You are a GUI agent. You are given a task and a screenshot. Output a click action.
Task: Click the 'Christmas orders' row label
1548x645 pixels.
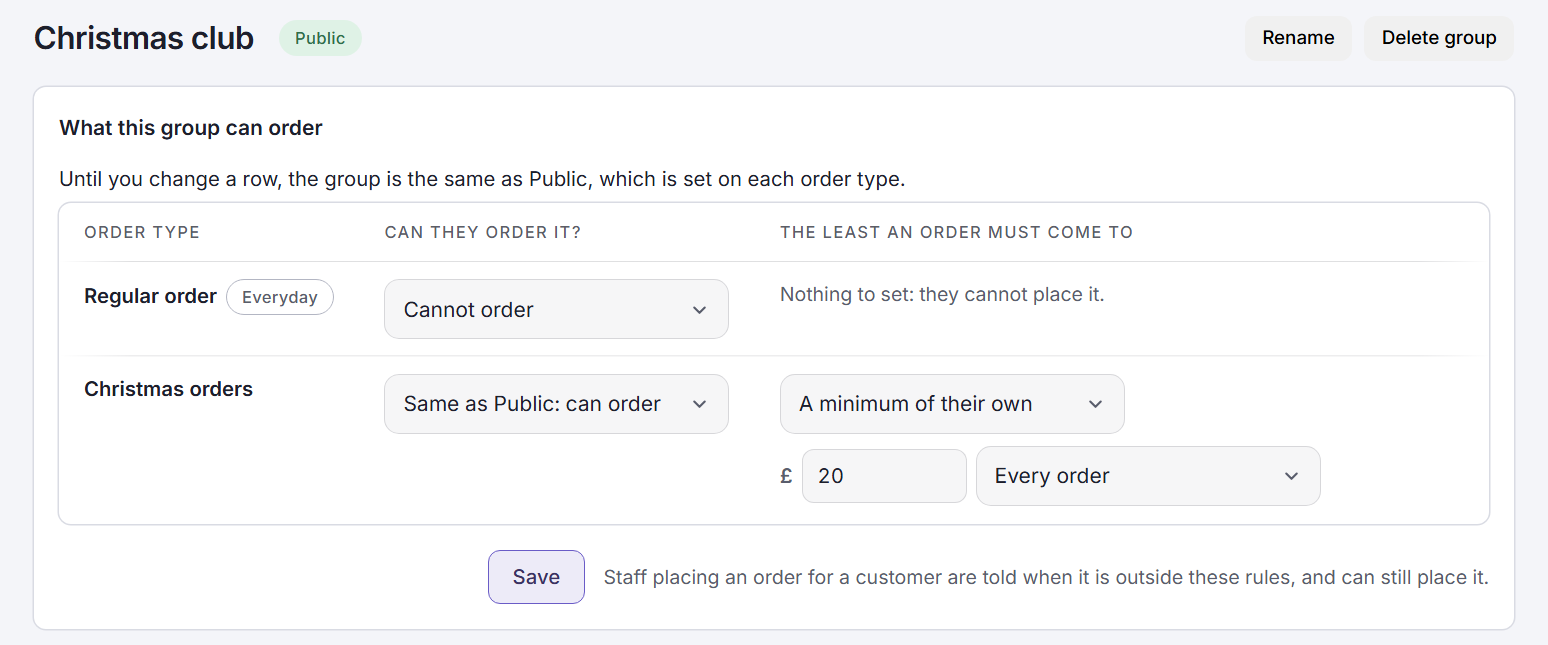[168, 389]
